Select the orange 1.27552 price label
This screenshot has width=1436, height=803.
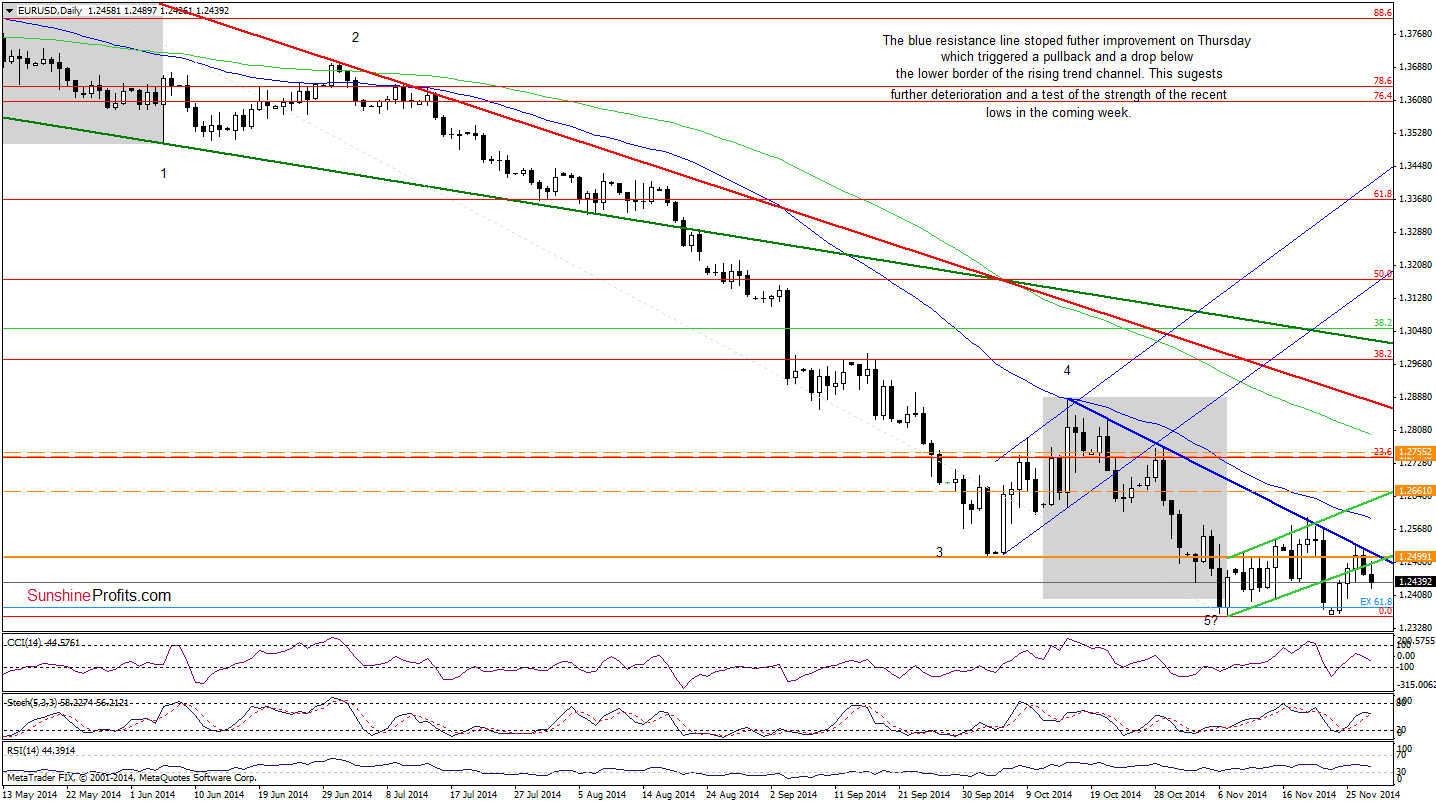click(1415, 452)
